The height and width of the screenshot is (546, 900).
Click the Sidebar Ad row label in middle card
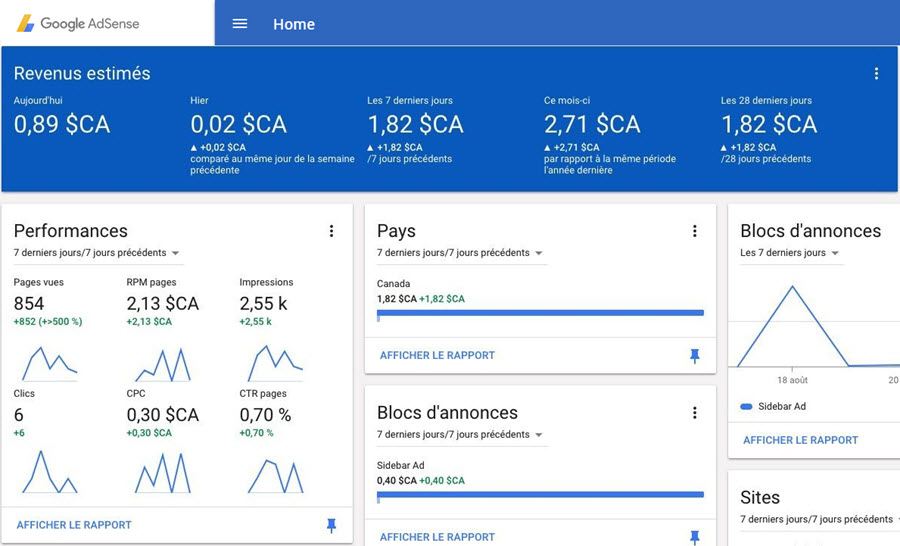(401, 465)
